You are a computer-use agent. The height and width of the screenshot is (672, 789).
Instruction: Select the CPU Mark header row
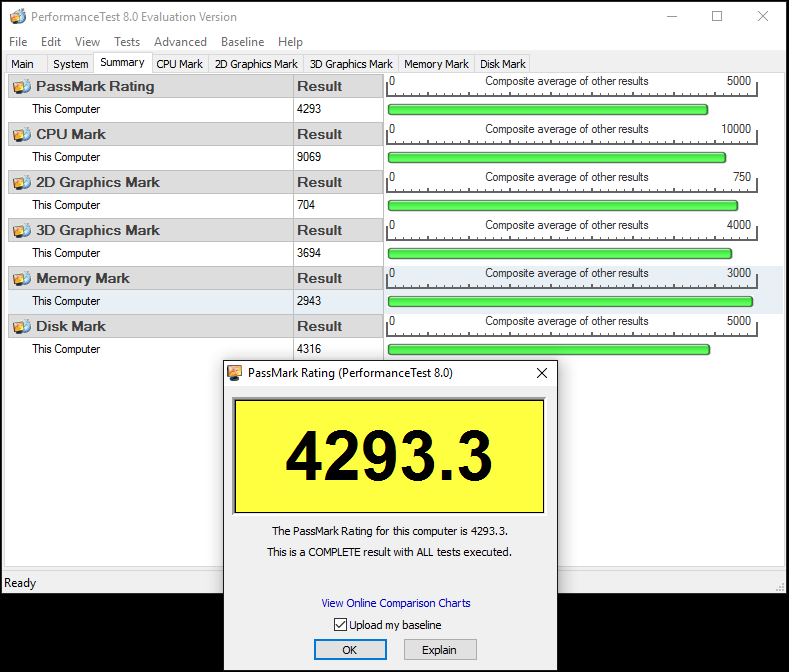(x=196, y=134)
